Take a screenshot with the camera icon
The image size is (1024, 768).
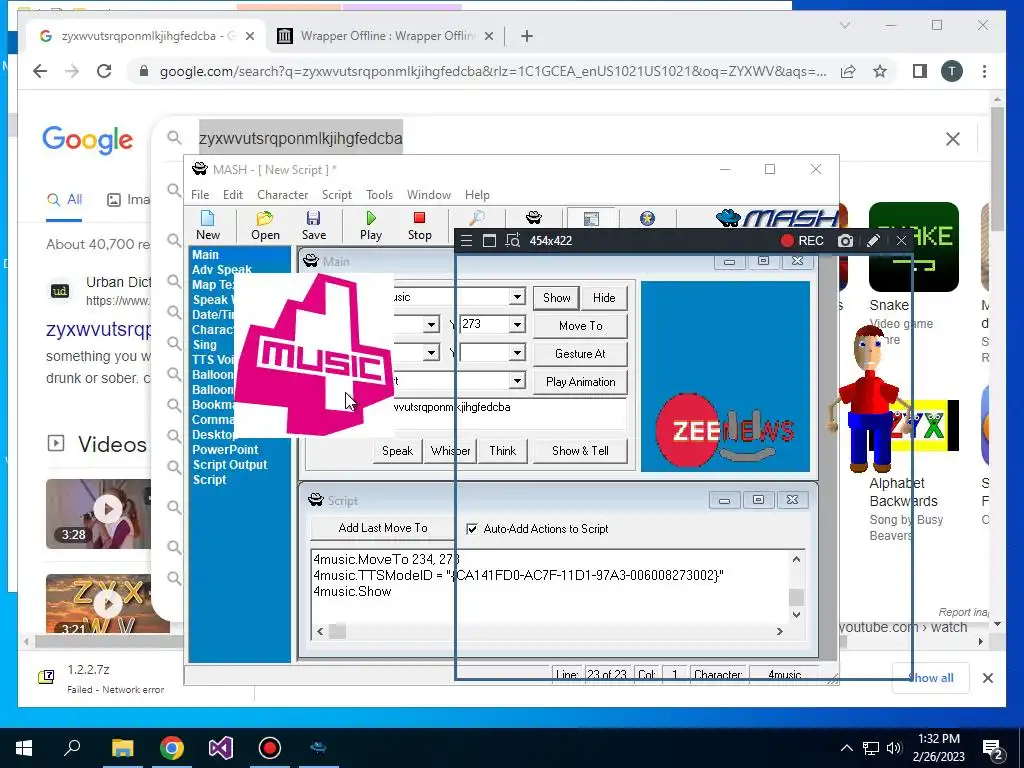point(845,241)
